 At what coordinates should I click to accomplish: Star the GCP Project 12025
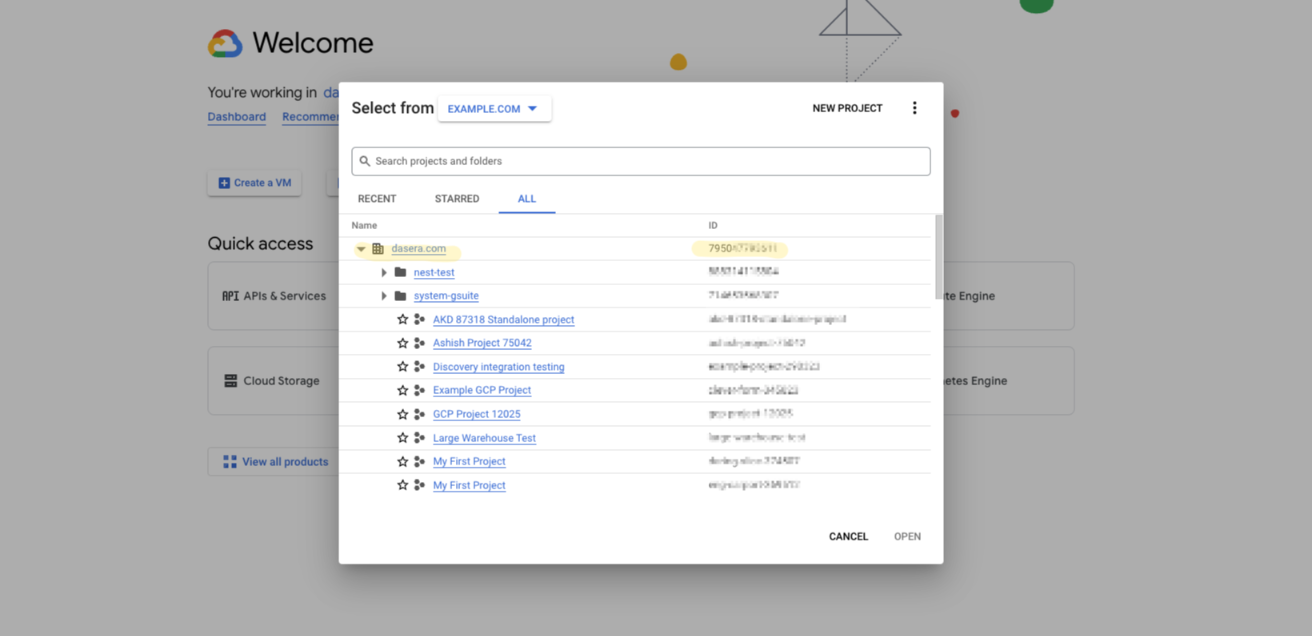click(x=403, y=414)
